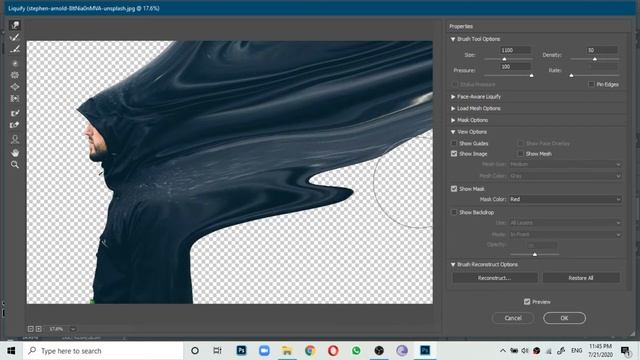Open the Windows Start menu
640x360 pixels.
click(x=11, y=351)
